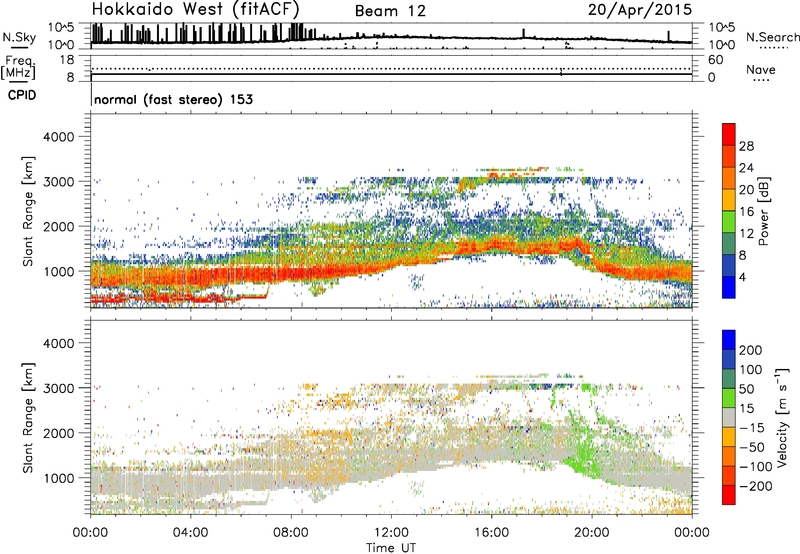
Task: Click the '2000' tick of velocity panel
Action: click(x=58, y=433)
